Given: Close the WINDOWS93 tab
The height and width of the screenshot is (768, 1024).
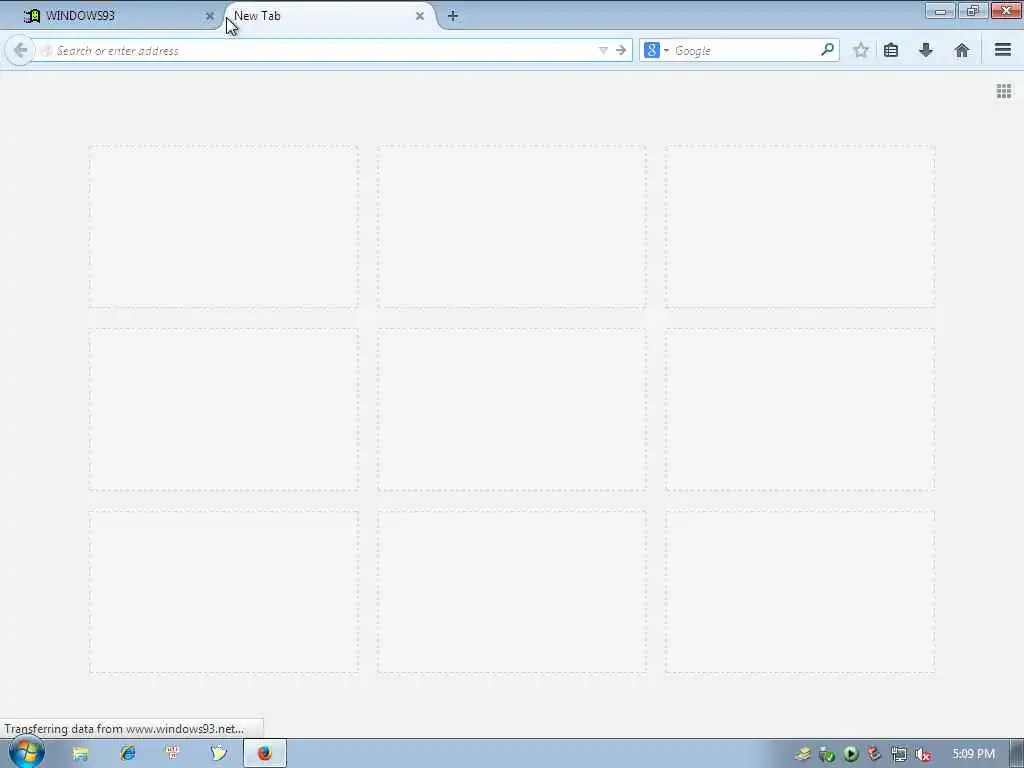Looking at the screenshot, I should [x=210, y=16].
